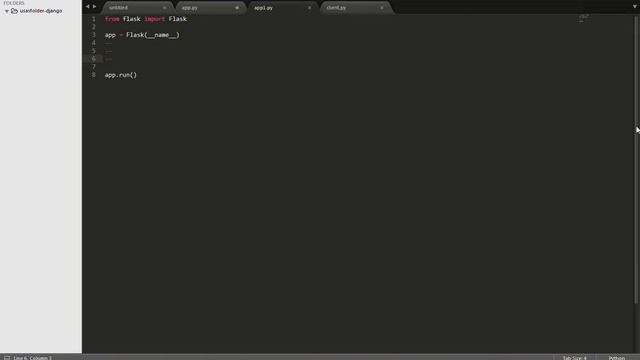Go to previous tab with left arrow
This screenshot has height=360, width=640.
[87, 7]
